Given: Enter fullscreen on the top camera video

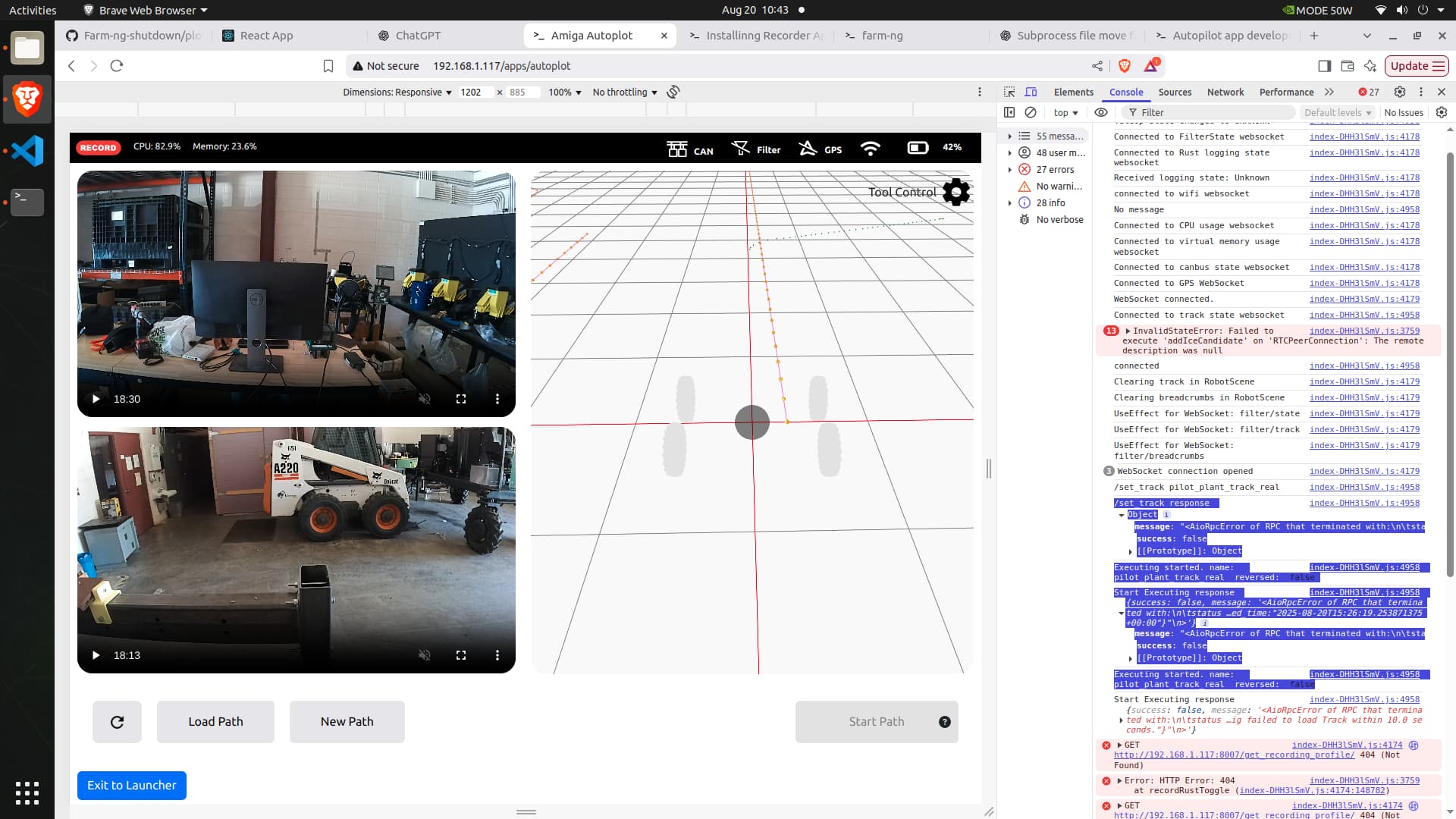Looking at the screenshot, I should (460, 399).
